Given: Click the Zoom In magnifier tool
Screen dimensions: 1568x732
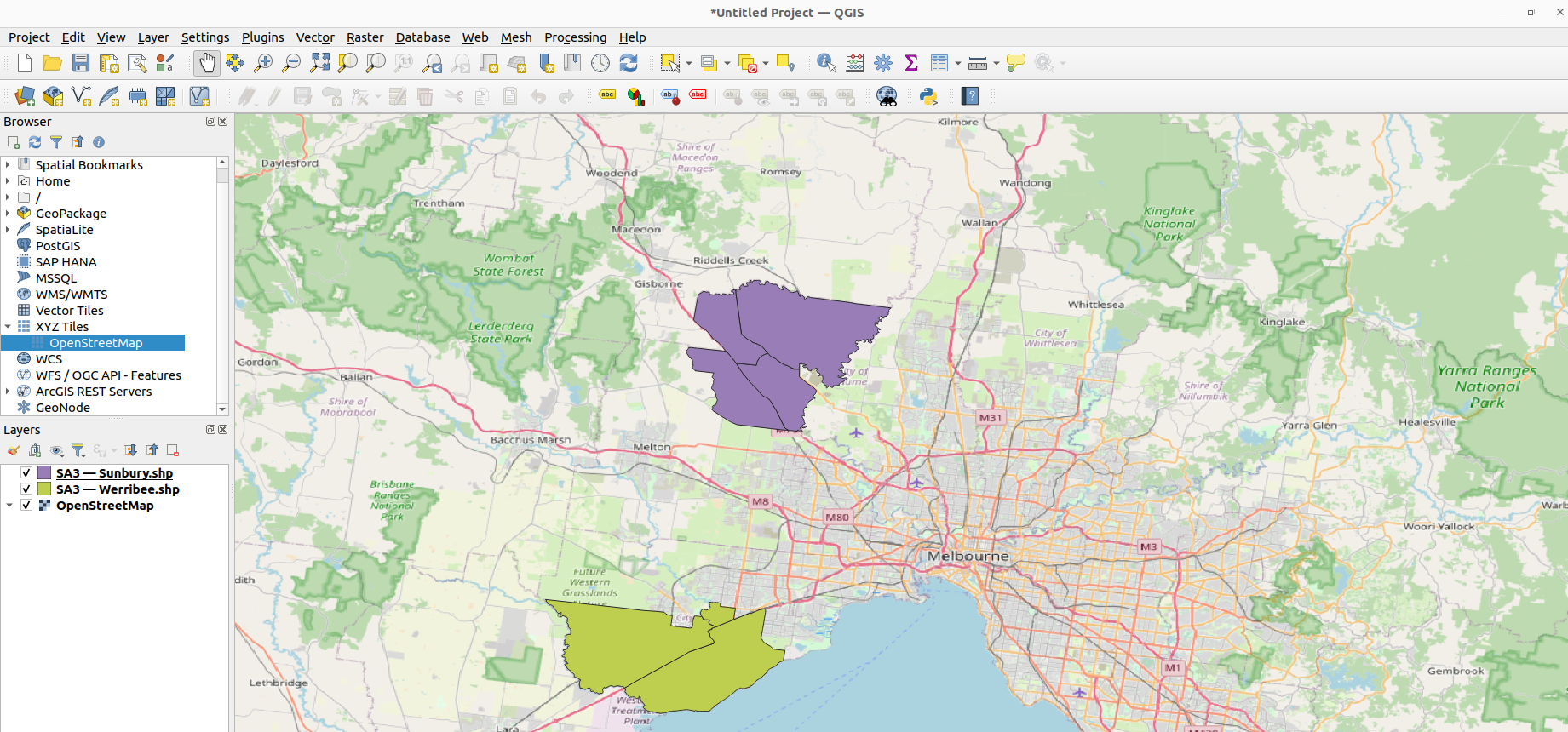Looking at the screenshot, I should 263,63.
